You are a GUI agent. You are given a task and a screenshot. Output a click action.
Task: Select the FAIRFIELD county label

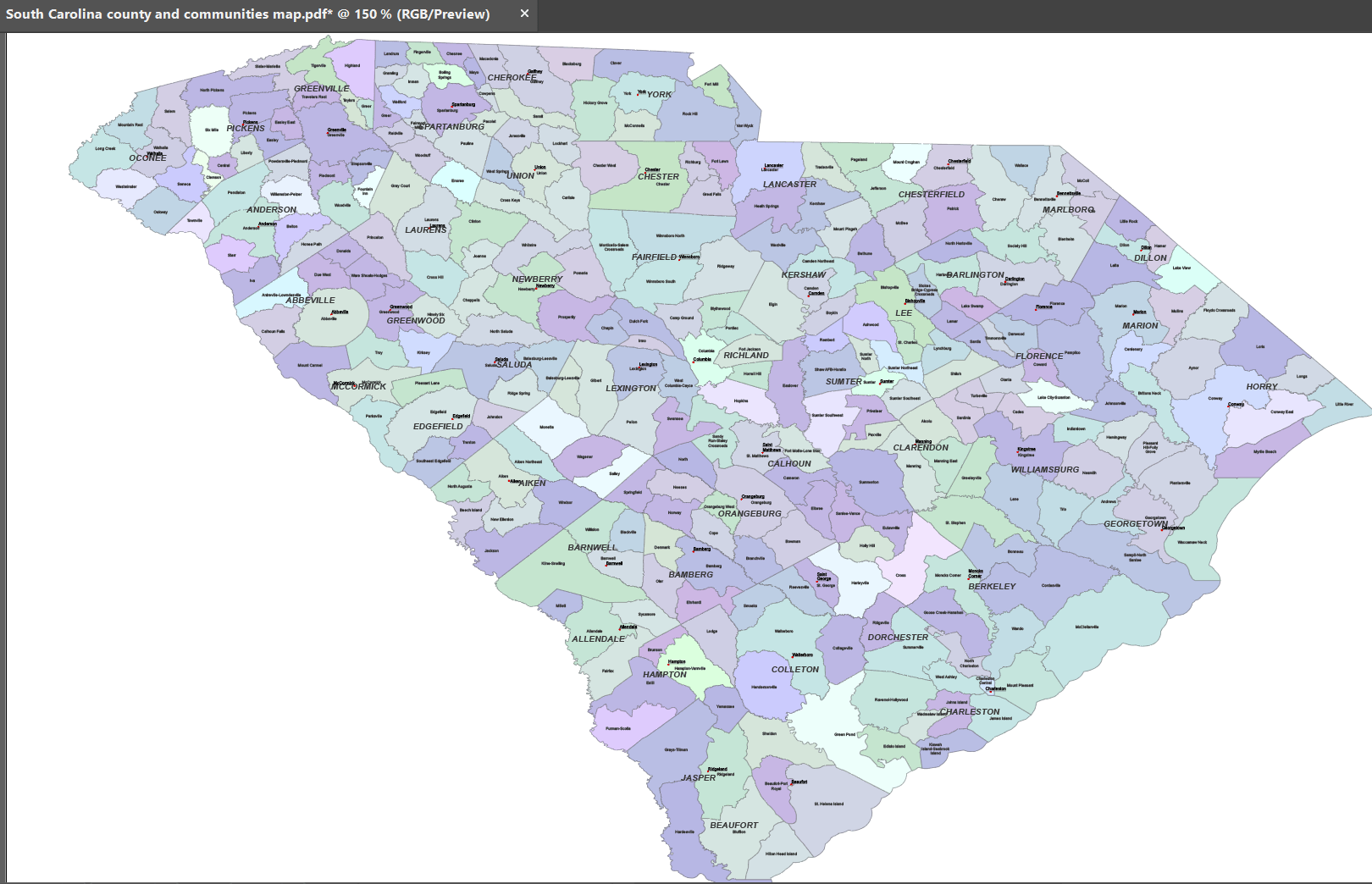pyautogui.click(x=655, y=257)
